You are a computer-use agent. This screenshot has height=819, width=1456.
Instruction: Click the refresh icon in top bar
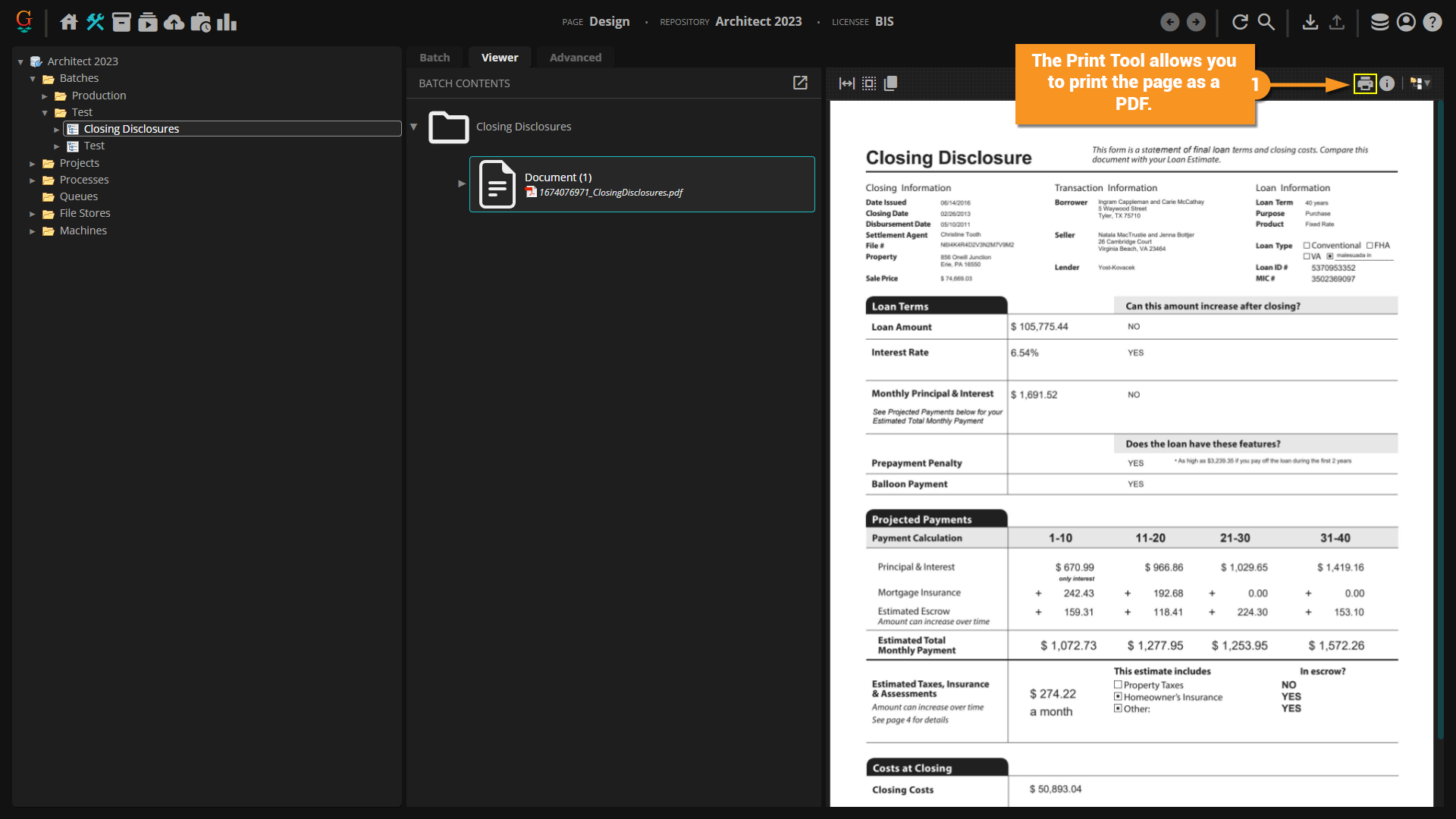[x=1240, y=22]
